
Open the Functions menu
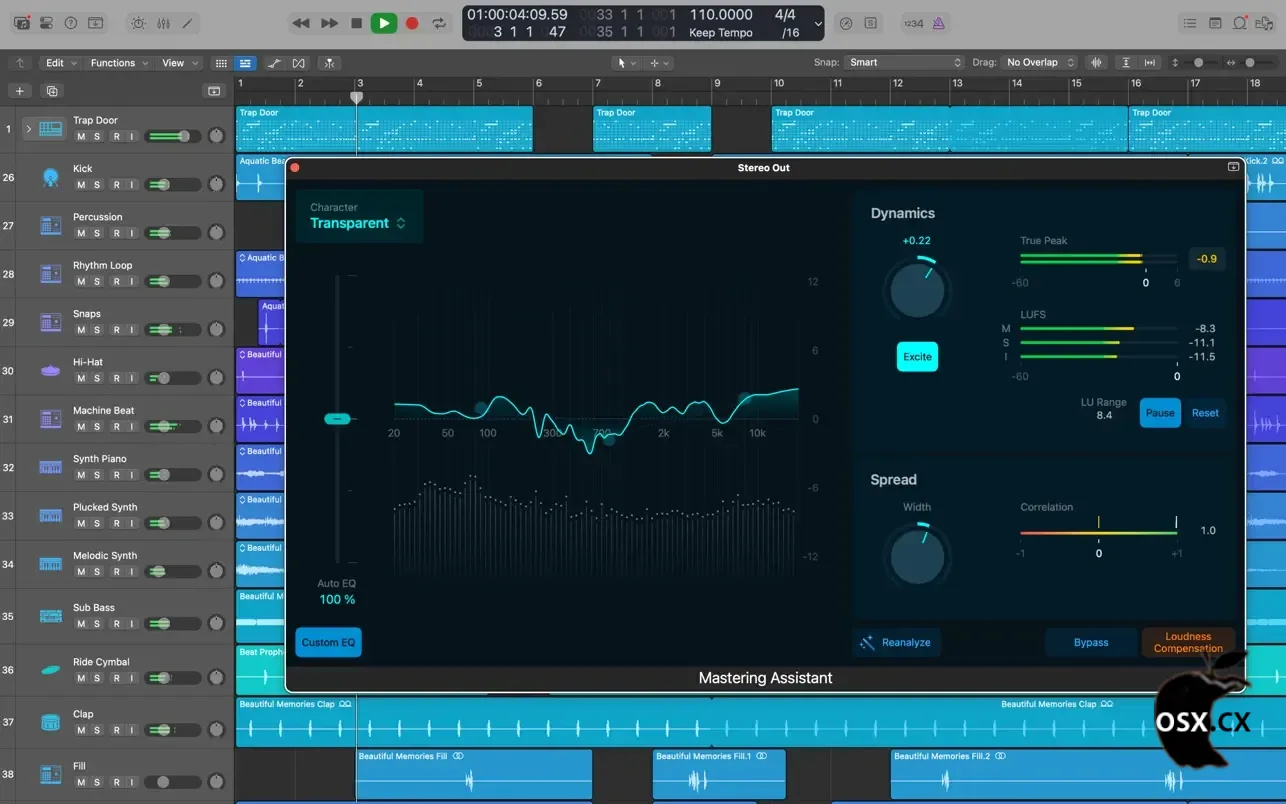coord(118,63)
